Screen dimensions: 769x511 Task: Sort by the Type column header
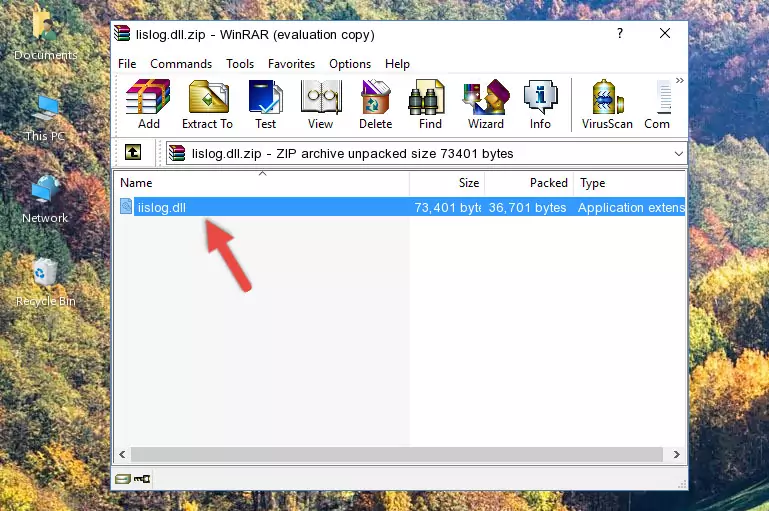coord(629,182)
